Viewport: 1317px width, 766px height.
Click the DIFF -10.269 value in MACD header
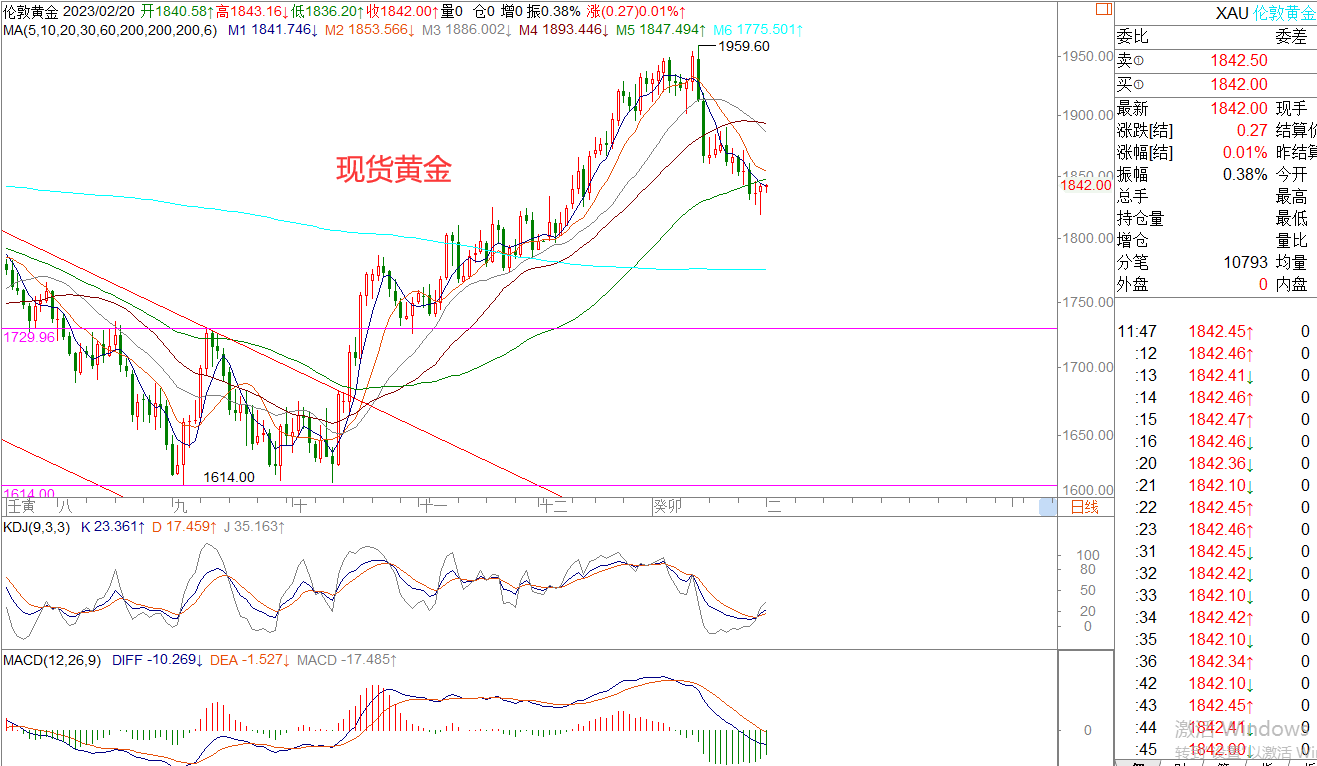pyautogui.click(x=159, y=661)
